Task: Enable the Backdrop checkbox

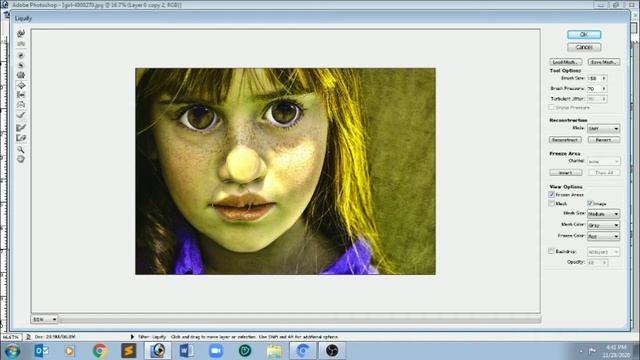Action: point(551,251)
